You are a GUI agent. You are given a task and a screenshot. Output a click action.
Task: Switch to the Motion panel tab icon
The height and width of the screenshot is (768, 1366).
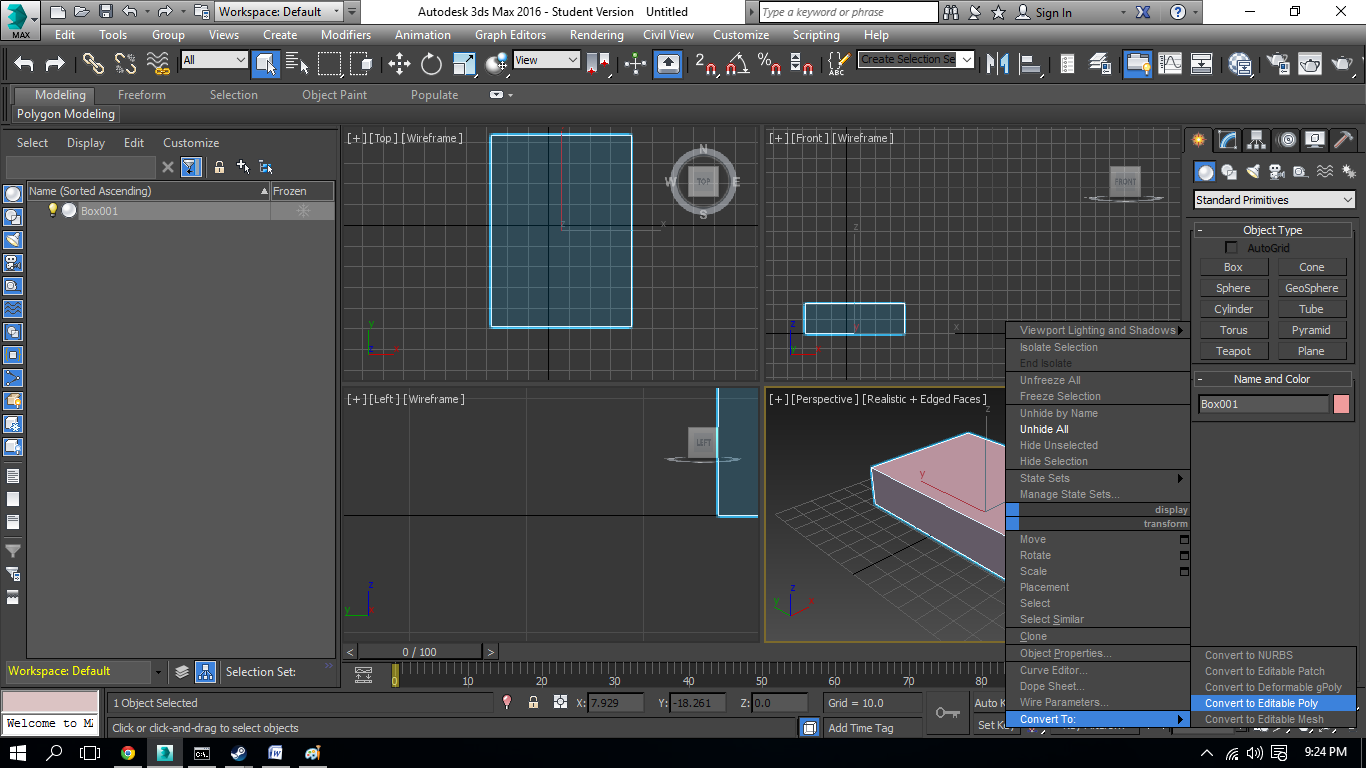click(x=1287, y=140)
